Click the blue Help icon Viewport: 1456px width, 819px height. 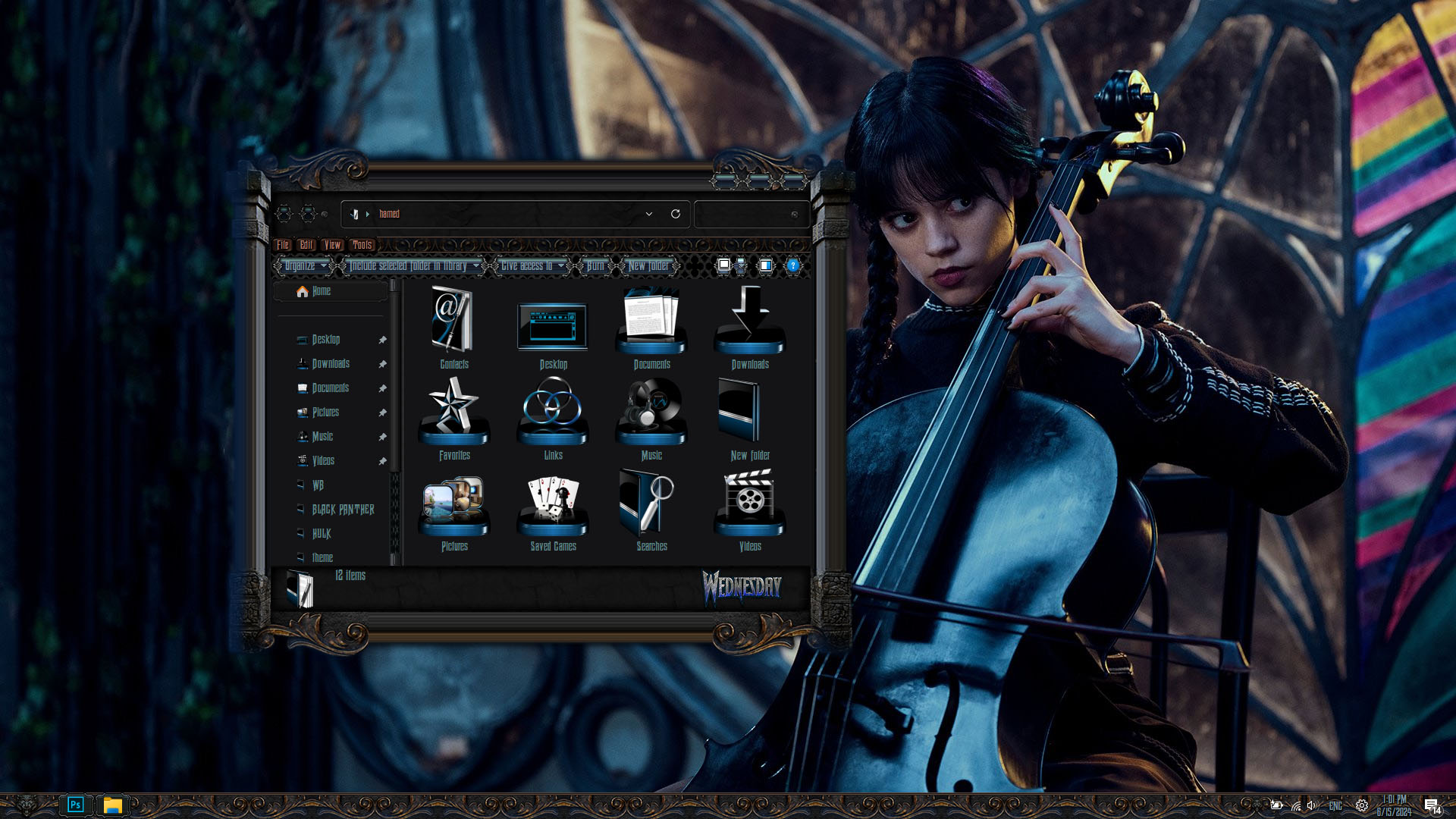792,265
